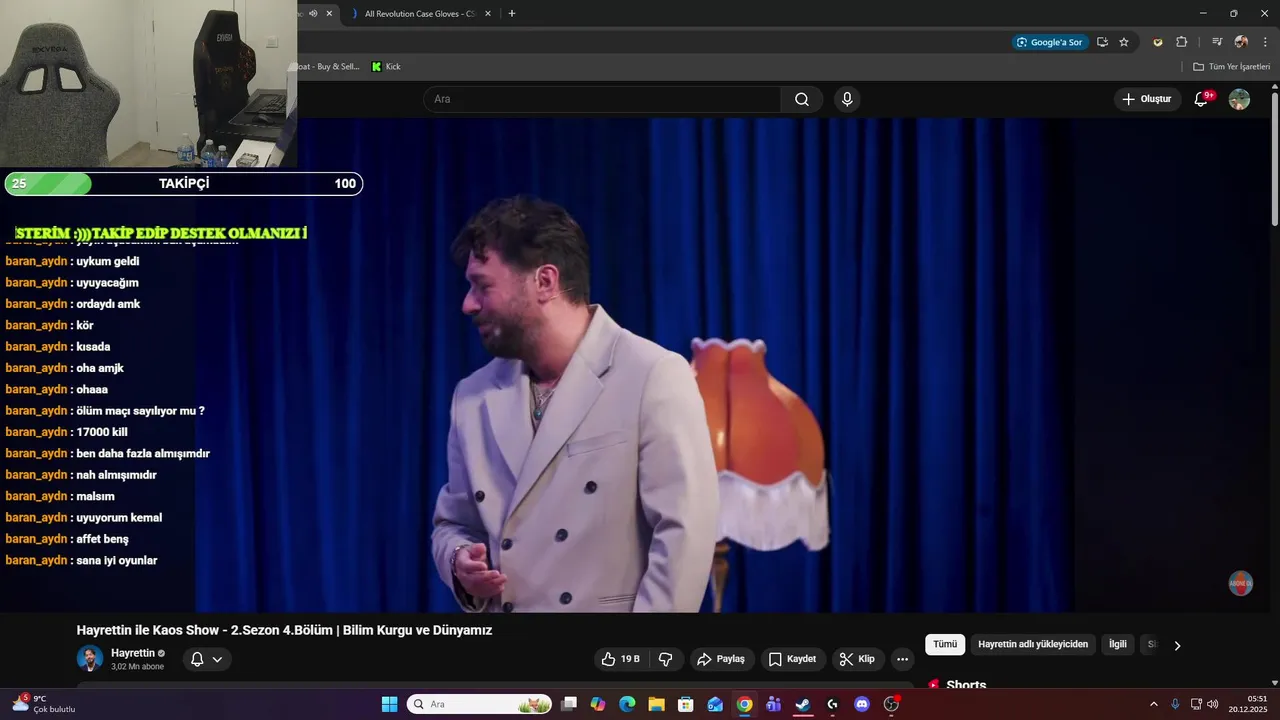This screenshot has width=1280, height=720.
Task: Open the Chrome three-dot menu
Action: coord(1265,42)
